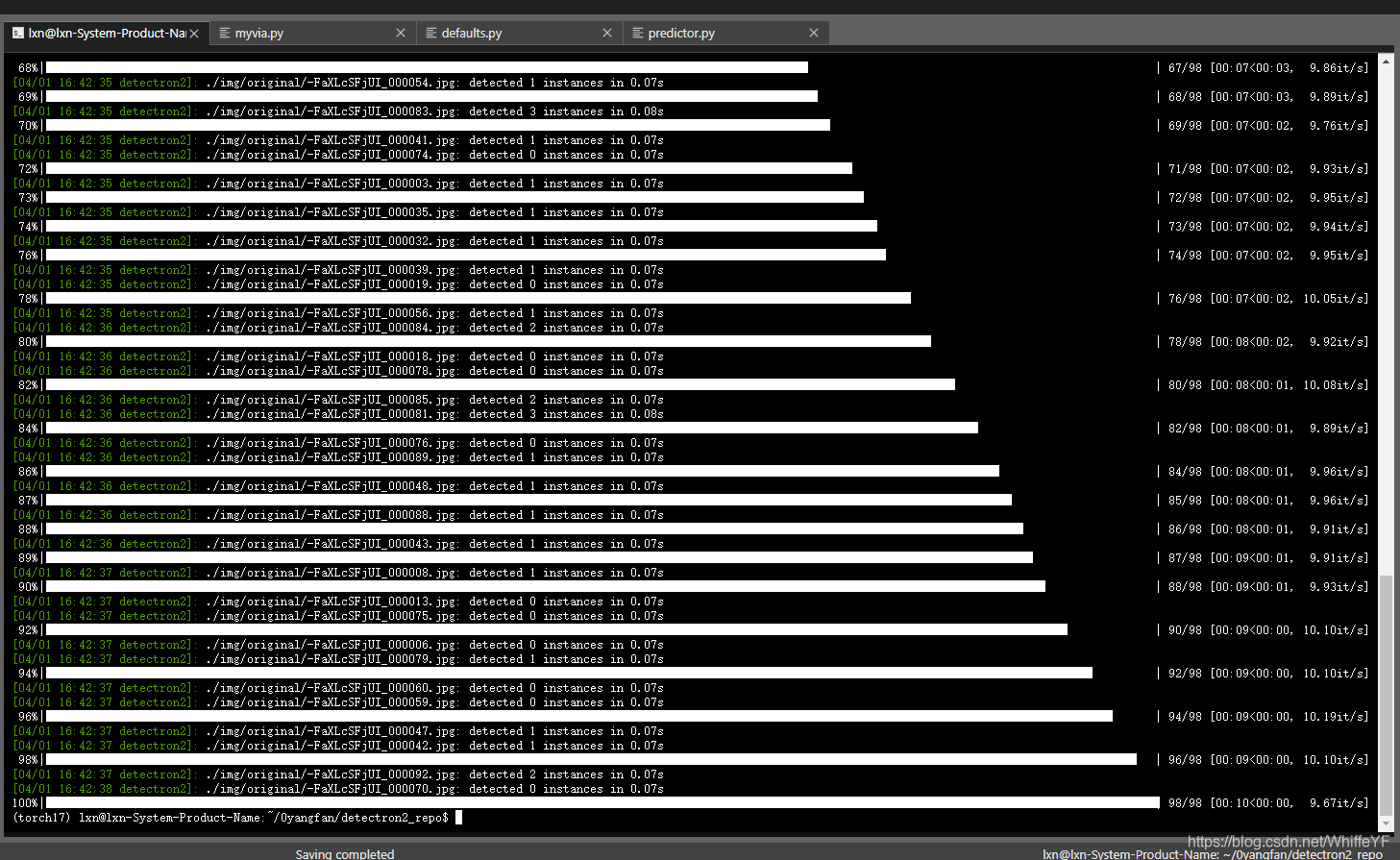Click the file icon beside defaults.py
The image size is (1400, 860).
[431, 33]
